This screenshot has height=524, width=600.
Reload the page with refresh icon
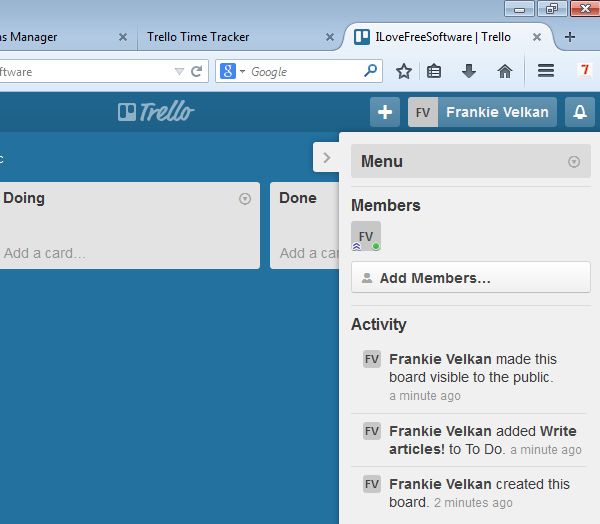tap(196, 71)
